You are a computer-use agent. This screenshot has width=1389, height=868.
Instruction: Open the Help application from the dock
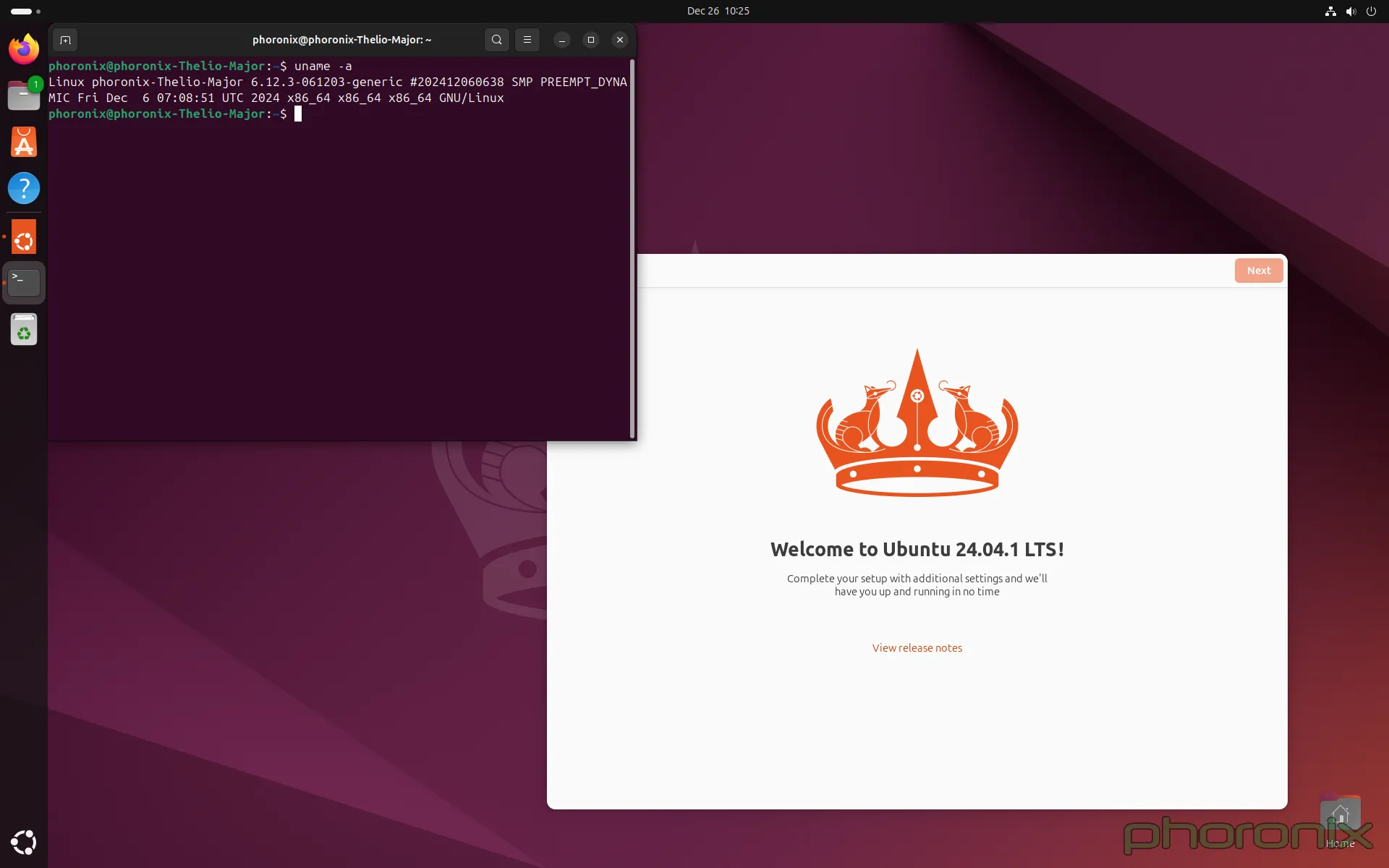24,189
